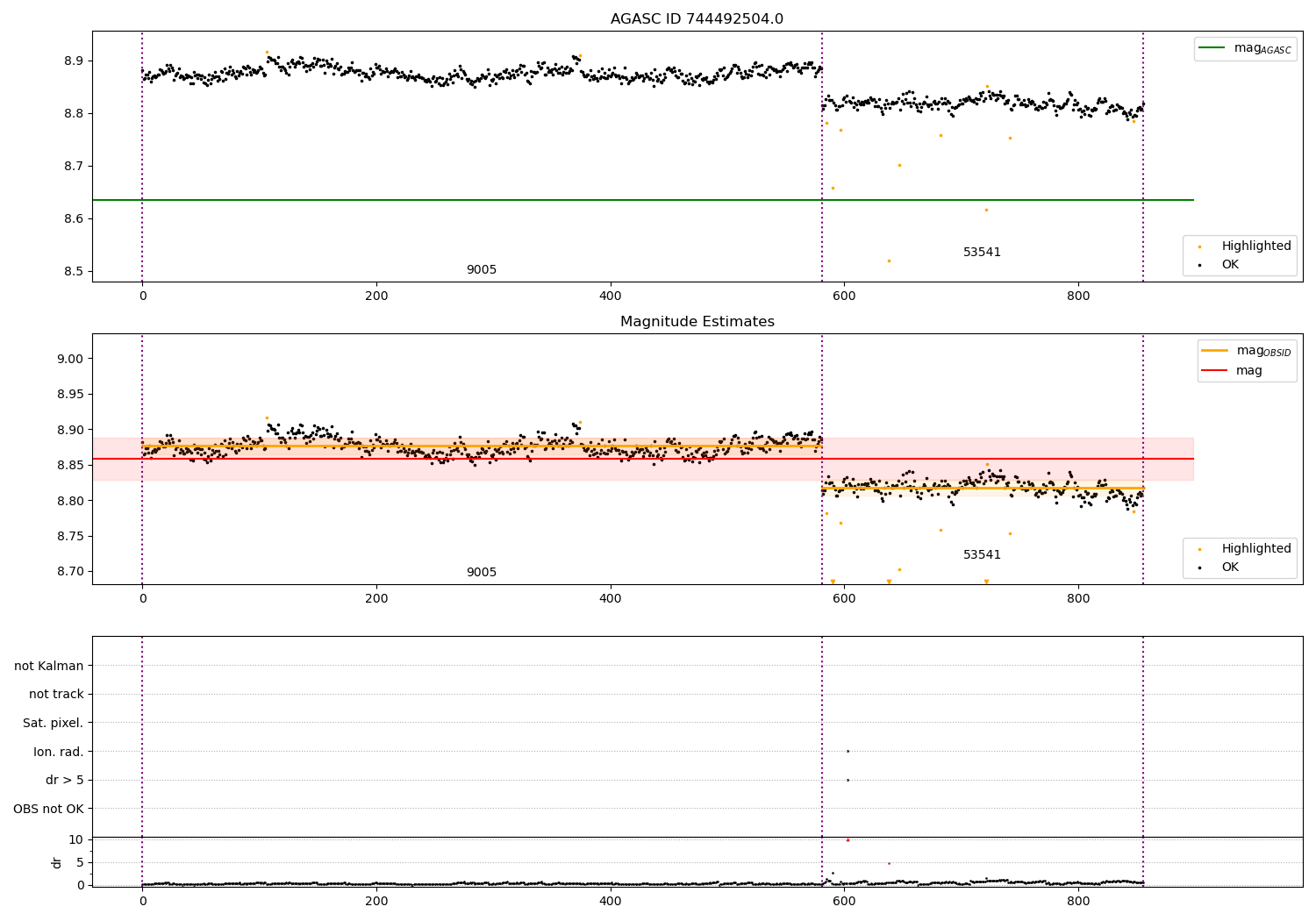Click the red 'mag' legend line sample
Screen dimensions: 1316x921
[x=1215, y=371]
